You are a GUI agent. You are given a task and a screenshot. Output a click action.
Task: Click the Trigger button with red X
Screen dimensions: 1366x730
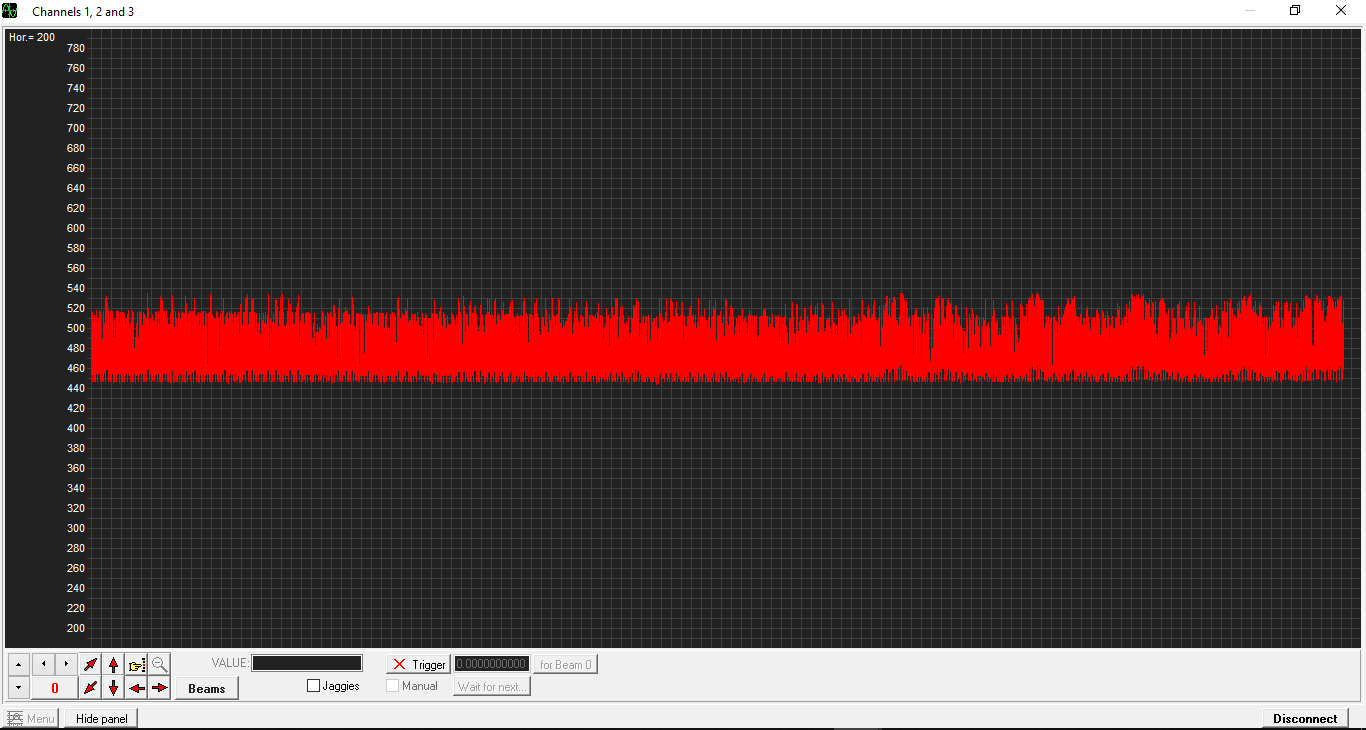[x=419, y=664]
